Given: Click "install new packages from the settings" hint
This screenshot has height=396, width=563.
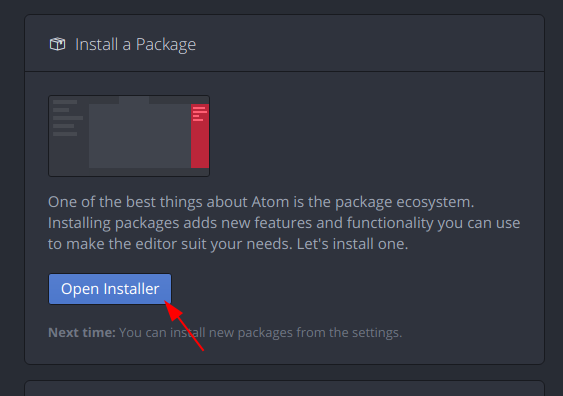Looking at the screenshot, I should click(x=285, y=333).
